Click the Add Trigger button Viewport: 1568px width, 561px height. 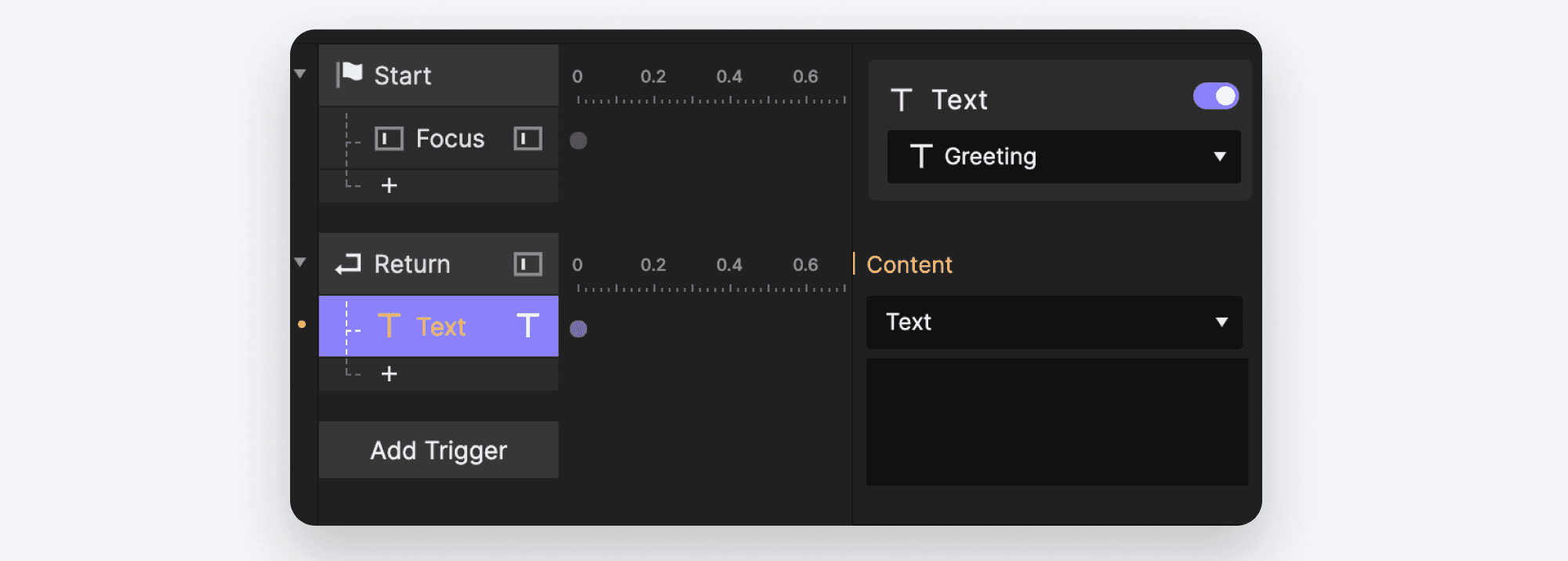[438, 450]
